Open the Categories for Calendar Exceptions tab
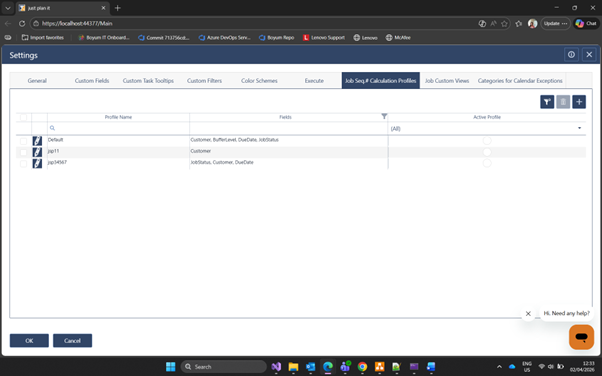 coord(520,81)
